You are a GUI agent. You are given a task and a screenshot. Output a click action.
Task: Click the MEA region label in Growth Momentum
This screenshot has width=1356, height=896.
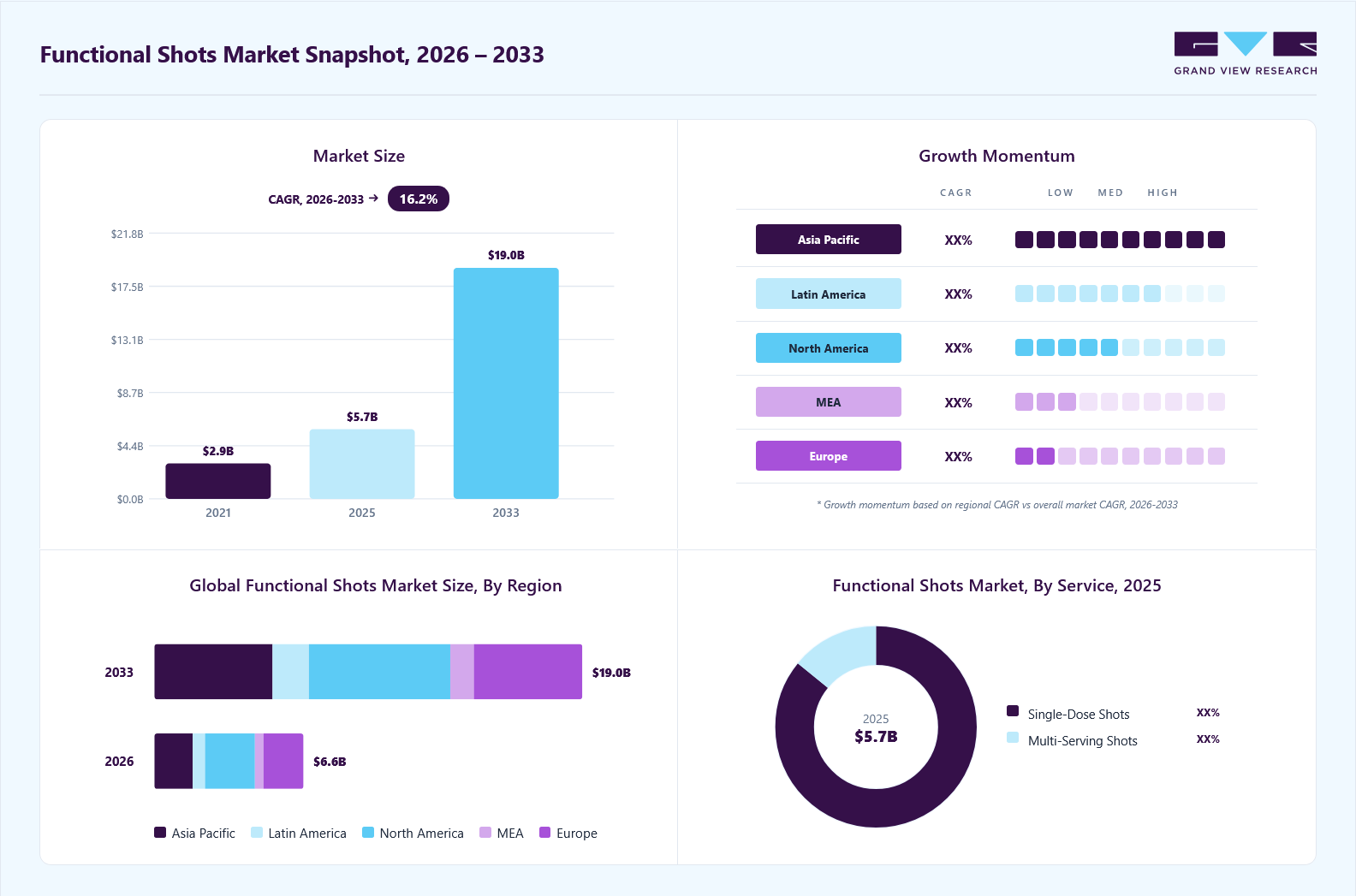[829, 402]
